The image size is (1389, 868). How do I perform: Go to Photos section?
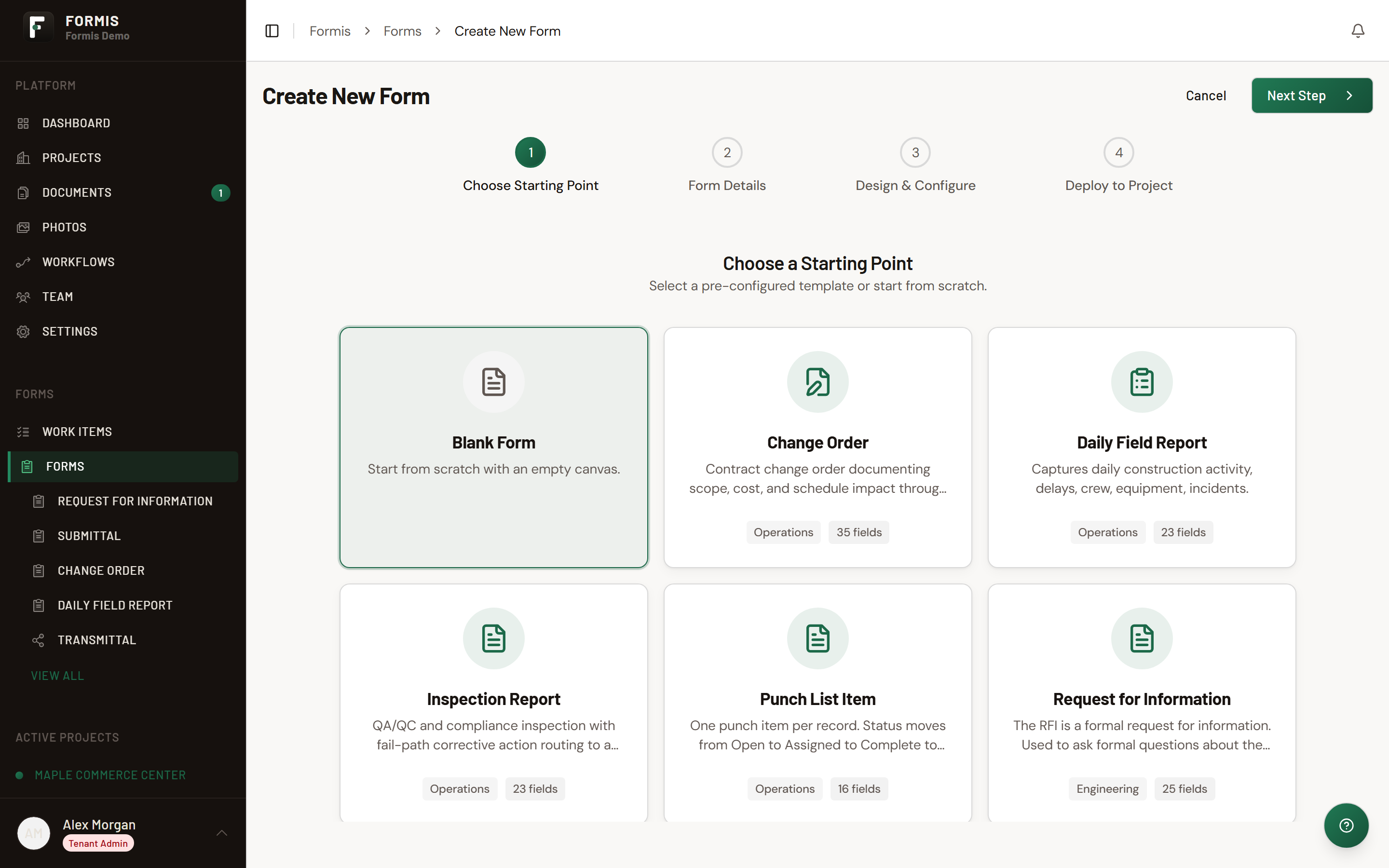pos(123,227)
